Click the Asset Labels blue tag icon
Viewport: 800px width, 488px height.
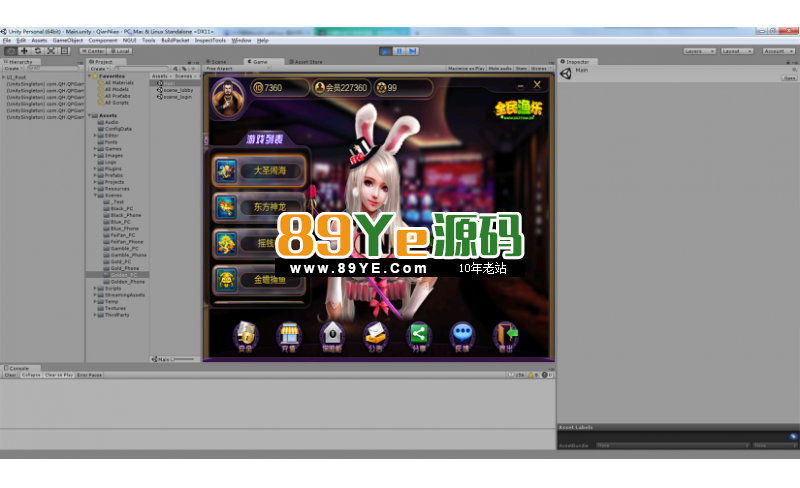[793, 436]
